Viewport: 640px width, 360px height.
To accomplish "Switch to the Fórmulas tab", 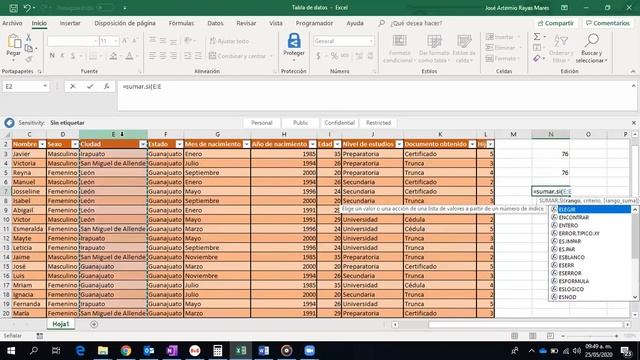I will [x=181, y=23].
